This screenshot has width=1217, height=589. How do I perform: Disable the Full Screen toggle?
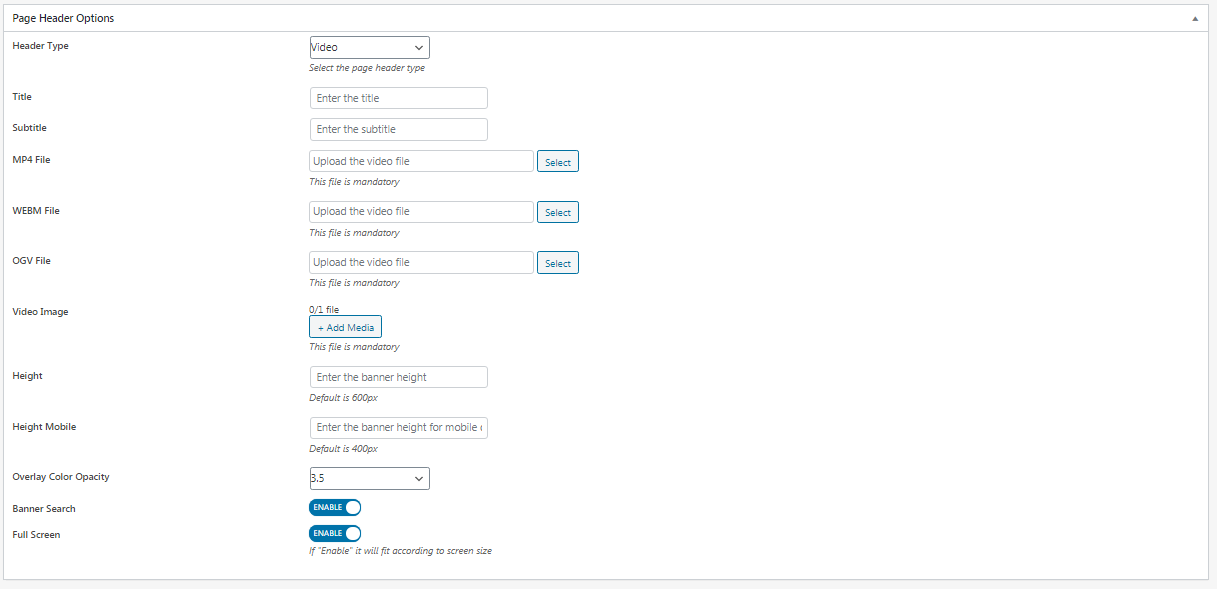335,534
